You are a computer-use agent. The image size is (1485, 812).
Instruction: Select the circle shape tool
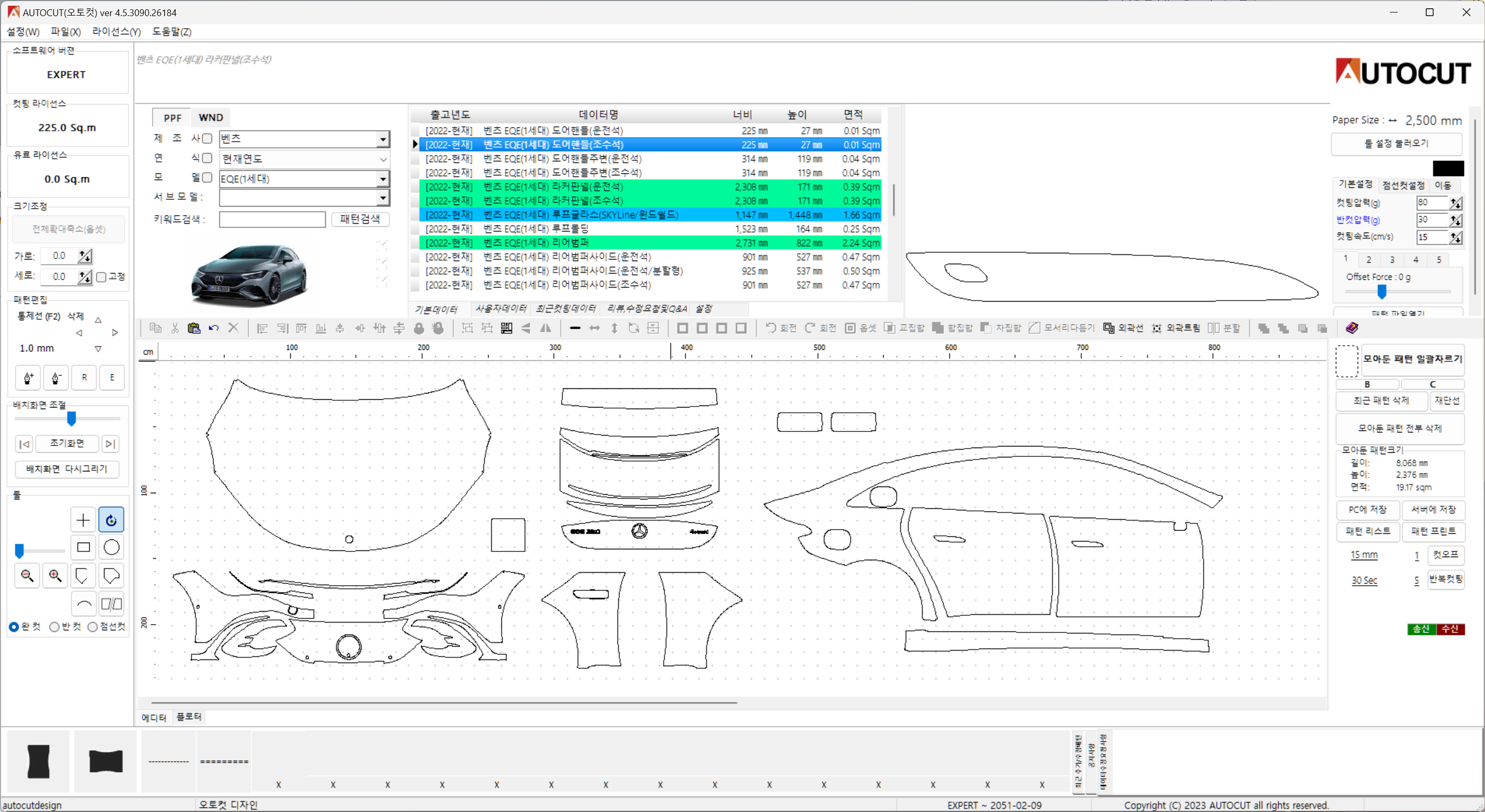[x=111, y=547]
